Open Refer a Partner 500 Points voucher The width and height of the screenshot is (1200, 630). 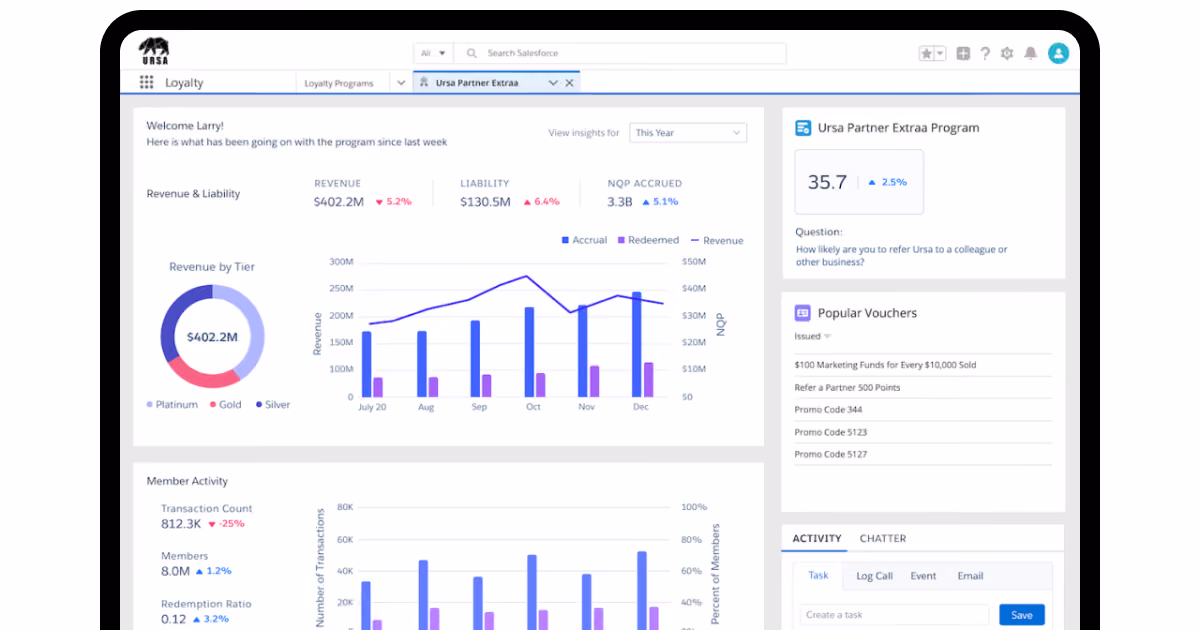click(x=847, y=387)
